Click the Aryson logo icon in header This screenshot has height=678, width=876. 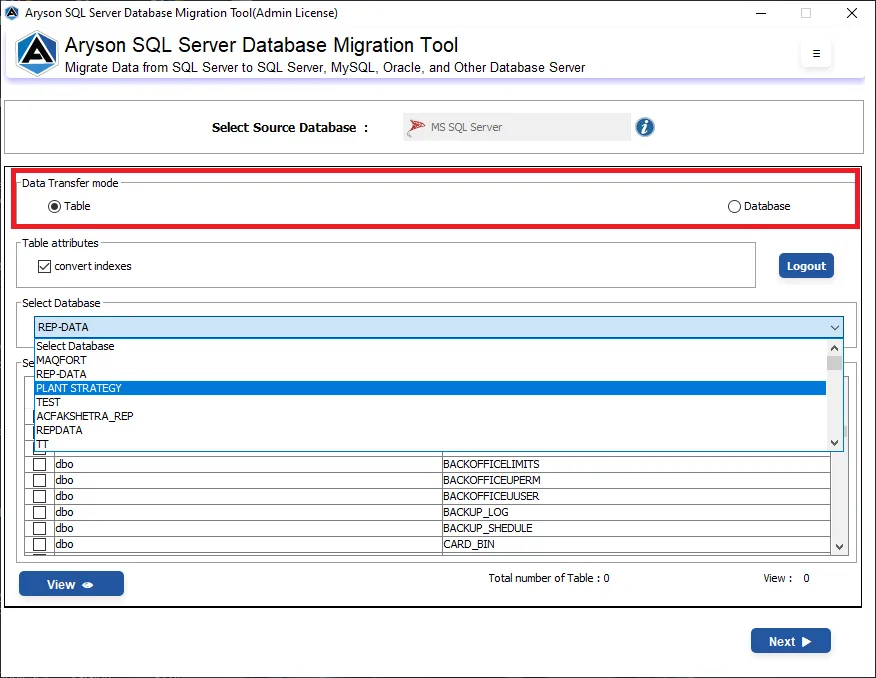coord(37,53)
